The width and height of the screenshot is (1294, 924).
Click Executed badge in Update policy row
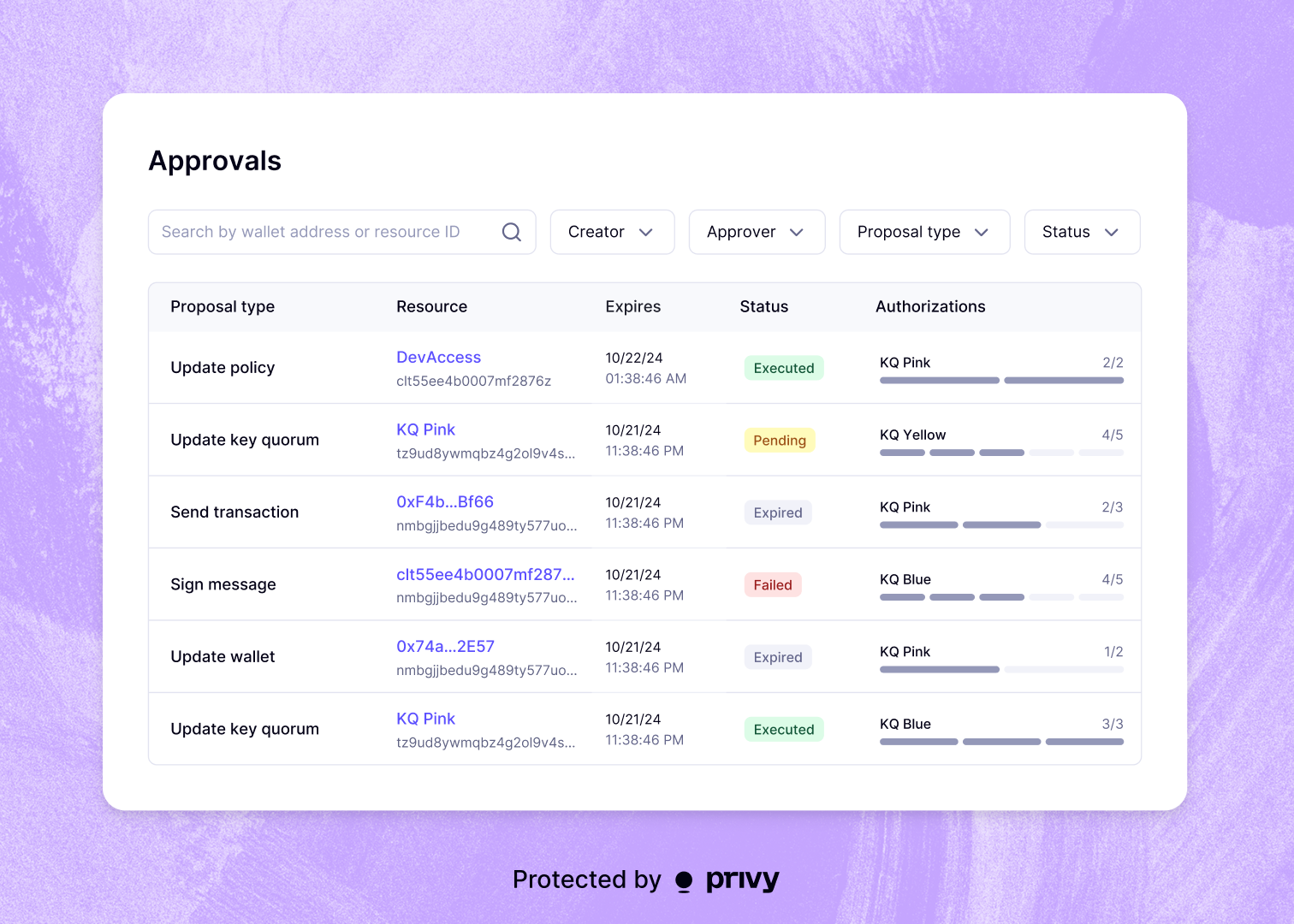[784, 368]
